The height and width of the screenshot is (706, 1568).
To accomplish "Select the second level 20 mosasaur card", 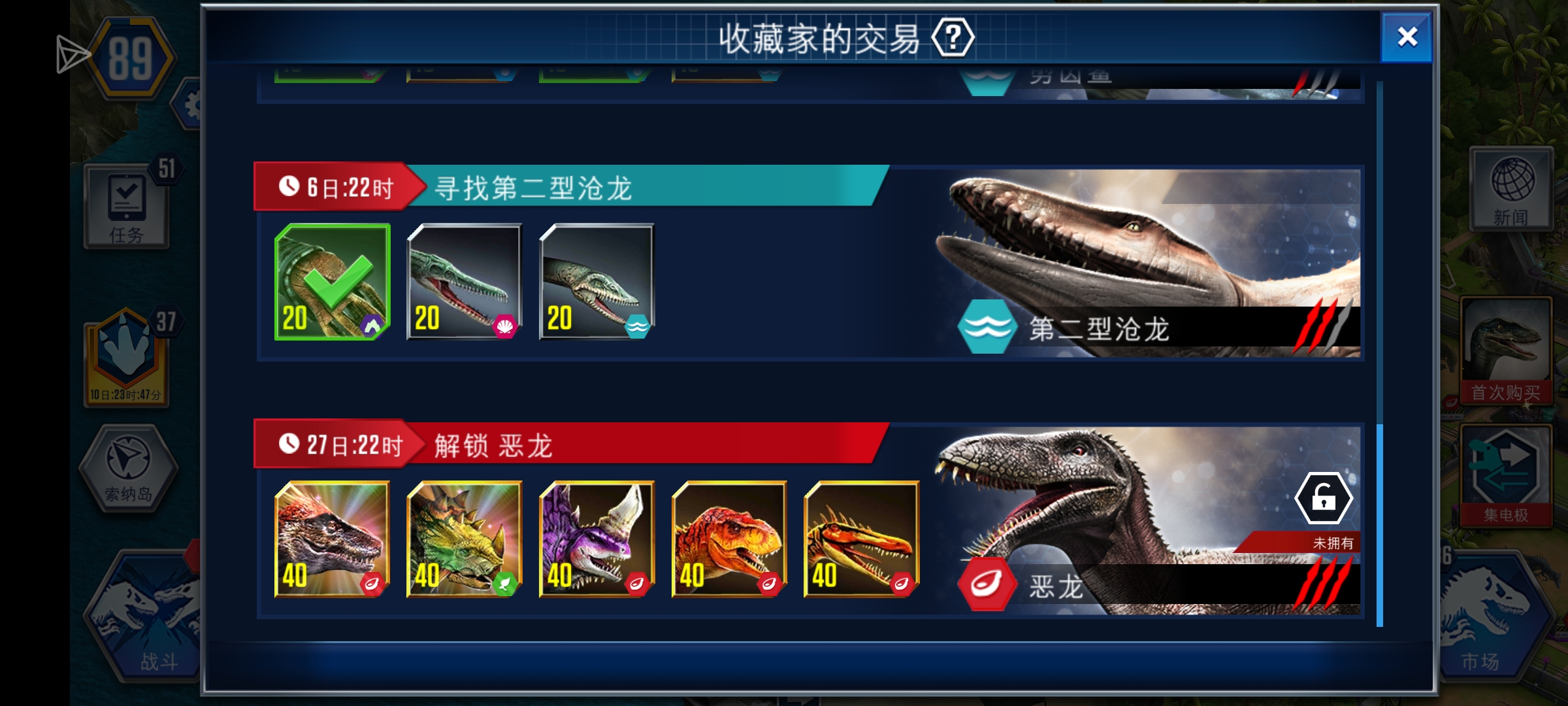I will coord(465,282).
